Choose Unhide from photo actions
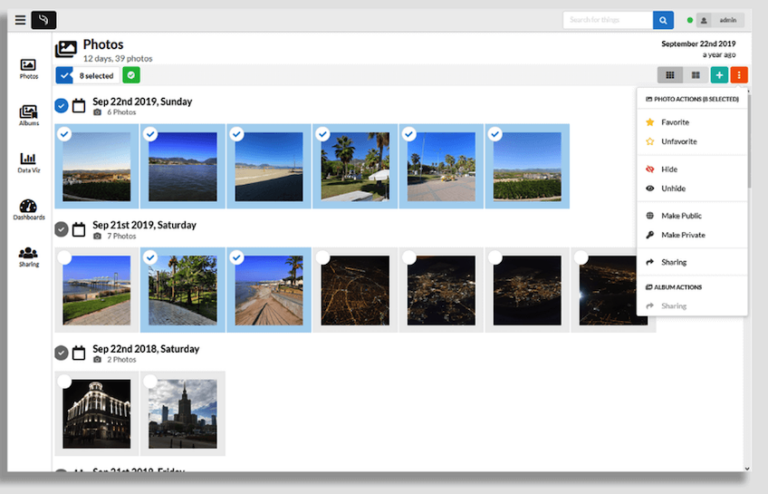 click(692, 188)
